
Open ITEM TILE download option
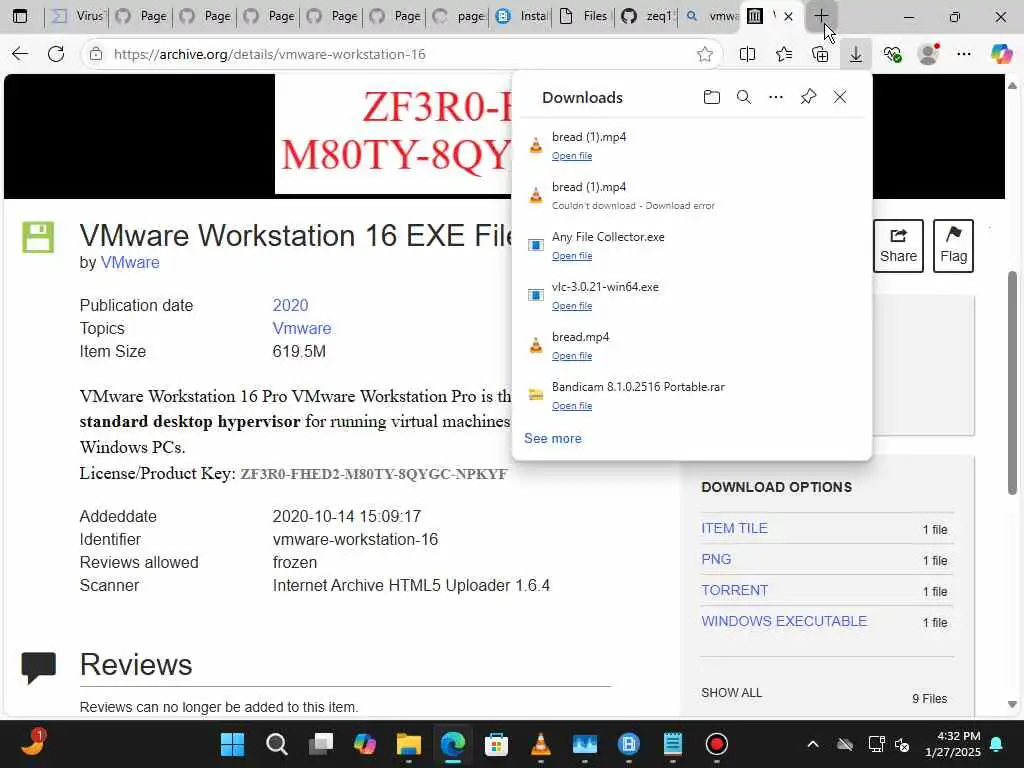tap(734, 528)
